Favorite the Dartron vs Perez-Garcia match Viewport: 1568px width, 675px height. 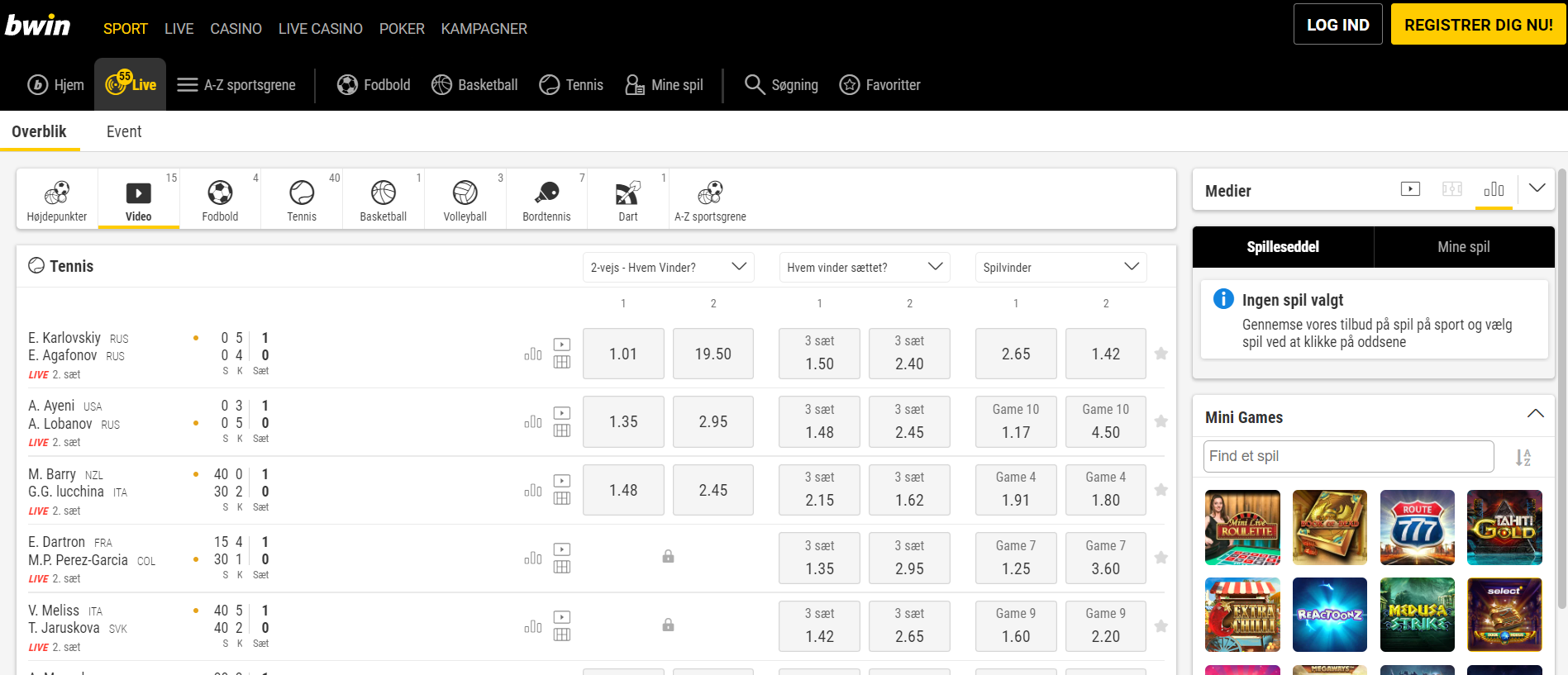tap(1161, 558)
